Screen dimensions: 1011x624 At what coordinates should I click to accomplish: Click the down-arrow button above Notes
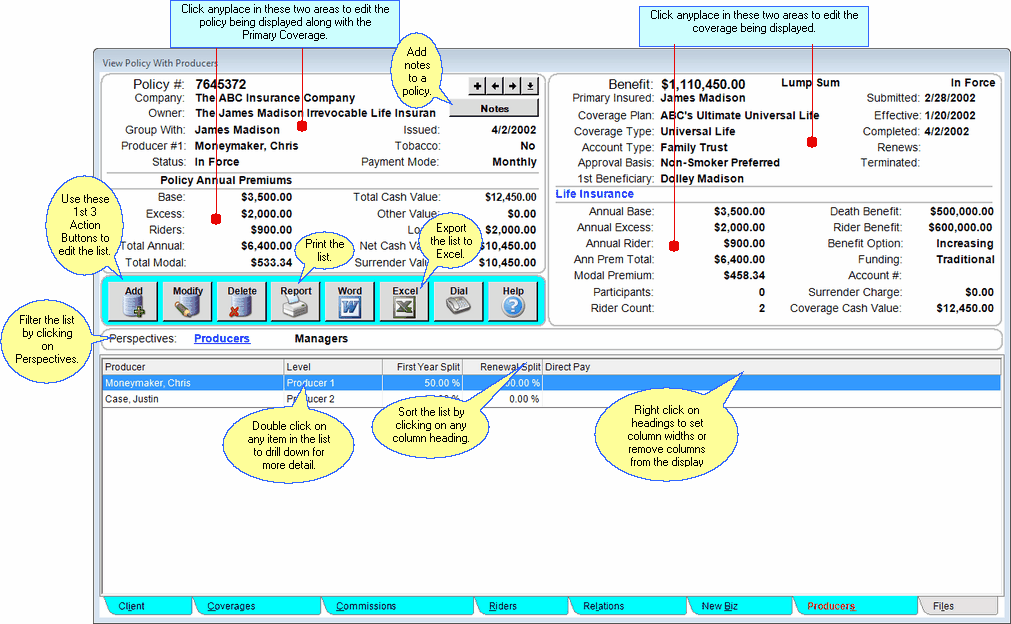pos(531,86)
